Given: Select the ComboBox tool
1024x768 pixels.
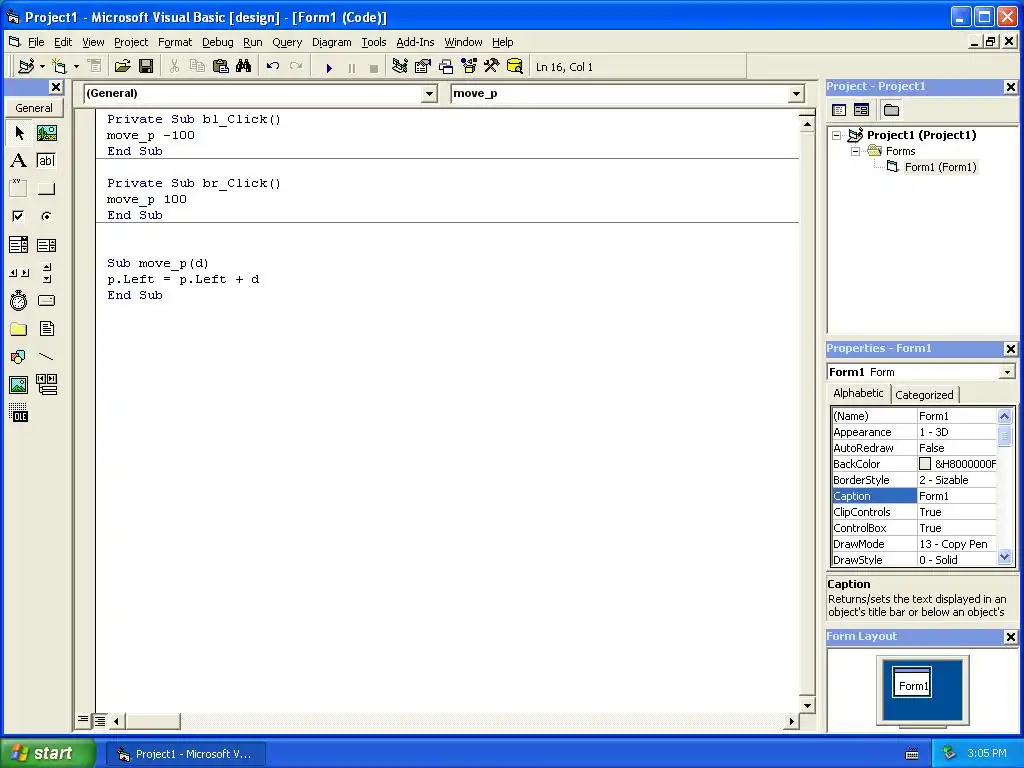Looking at the screenshot, I should click(x=19, y=245).
